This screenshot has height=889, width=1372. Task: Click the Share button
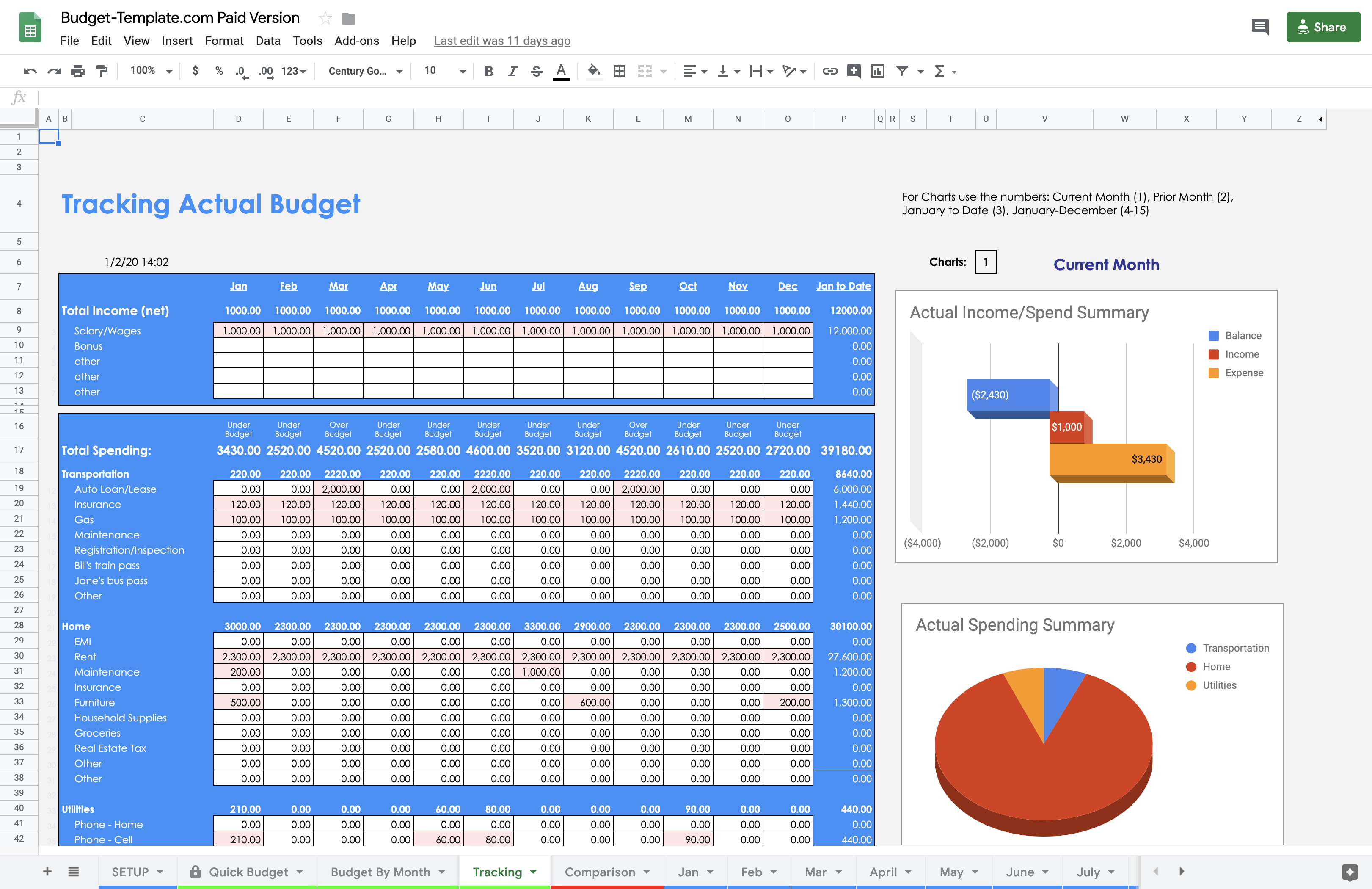[x=1323, y=27]
